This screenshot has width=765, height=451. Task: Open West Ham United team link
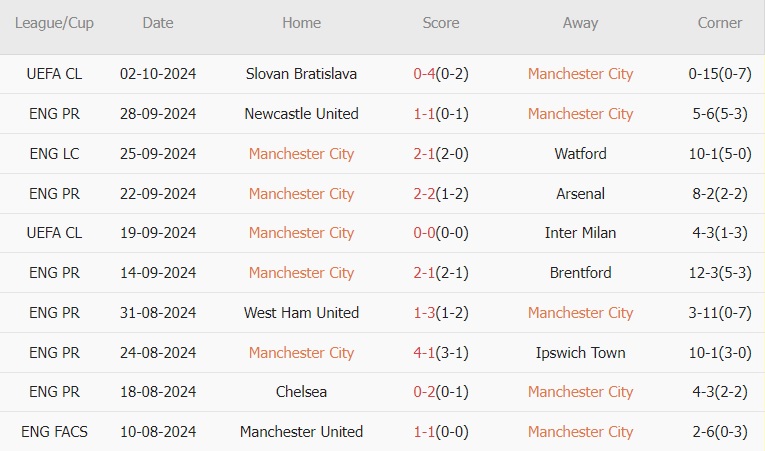(301, 313)
